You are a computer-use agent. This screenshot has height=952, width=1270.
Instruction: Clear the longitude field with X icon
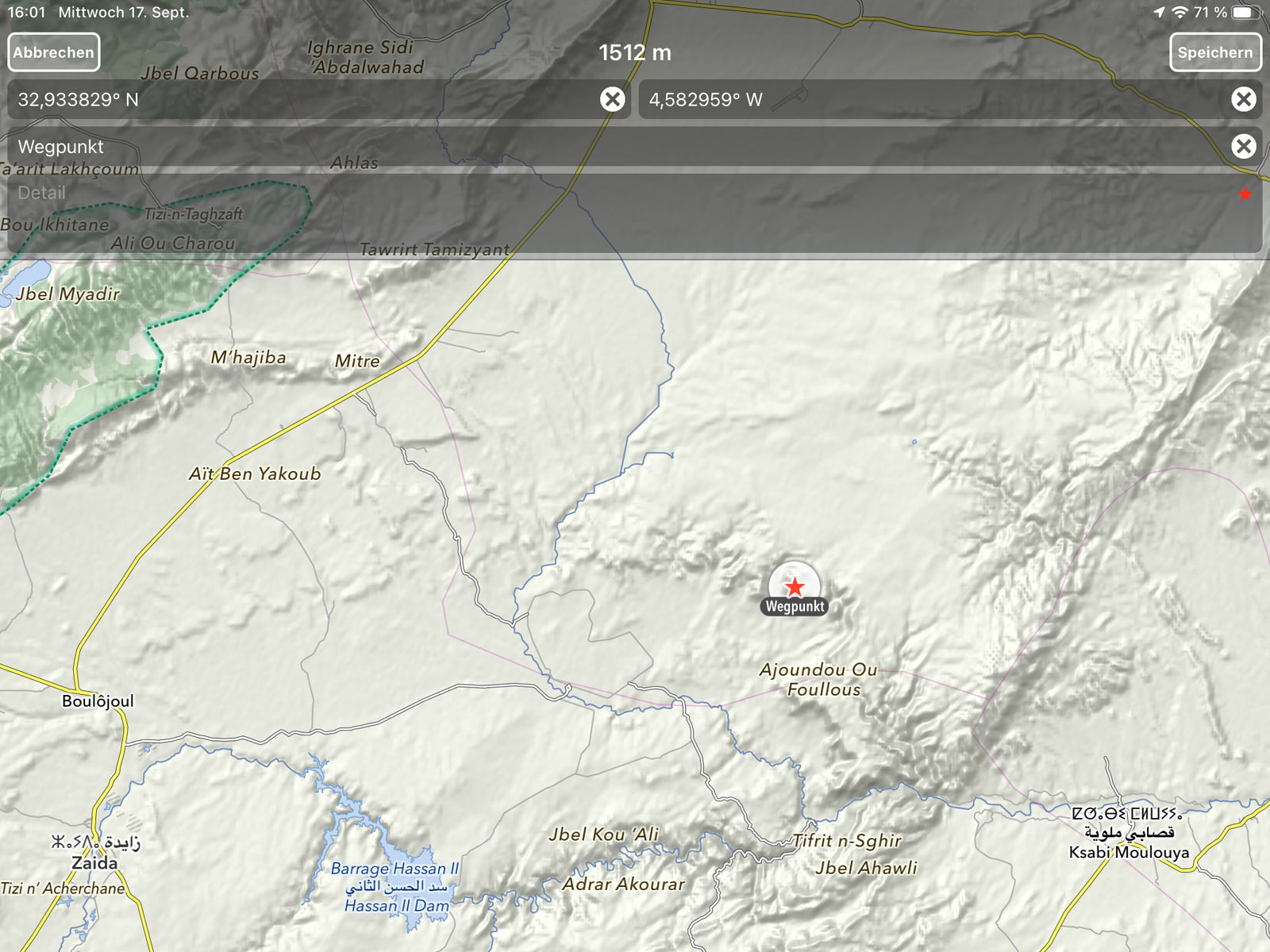[1243, 99]
